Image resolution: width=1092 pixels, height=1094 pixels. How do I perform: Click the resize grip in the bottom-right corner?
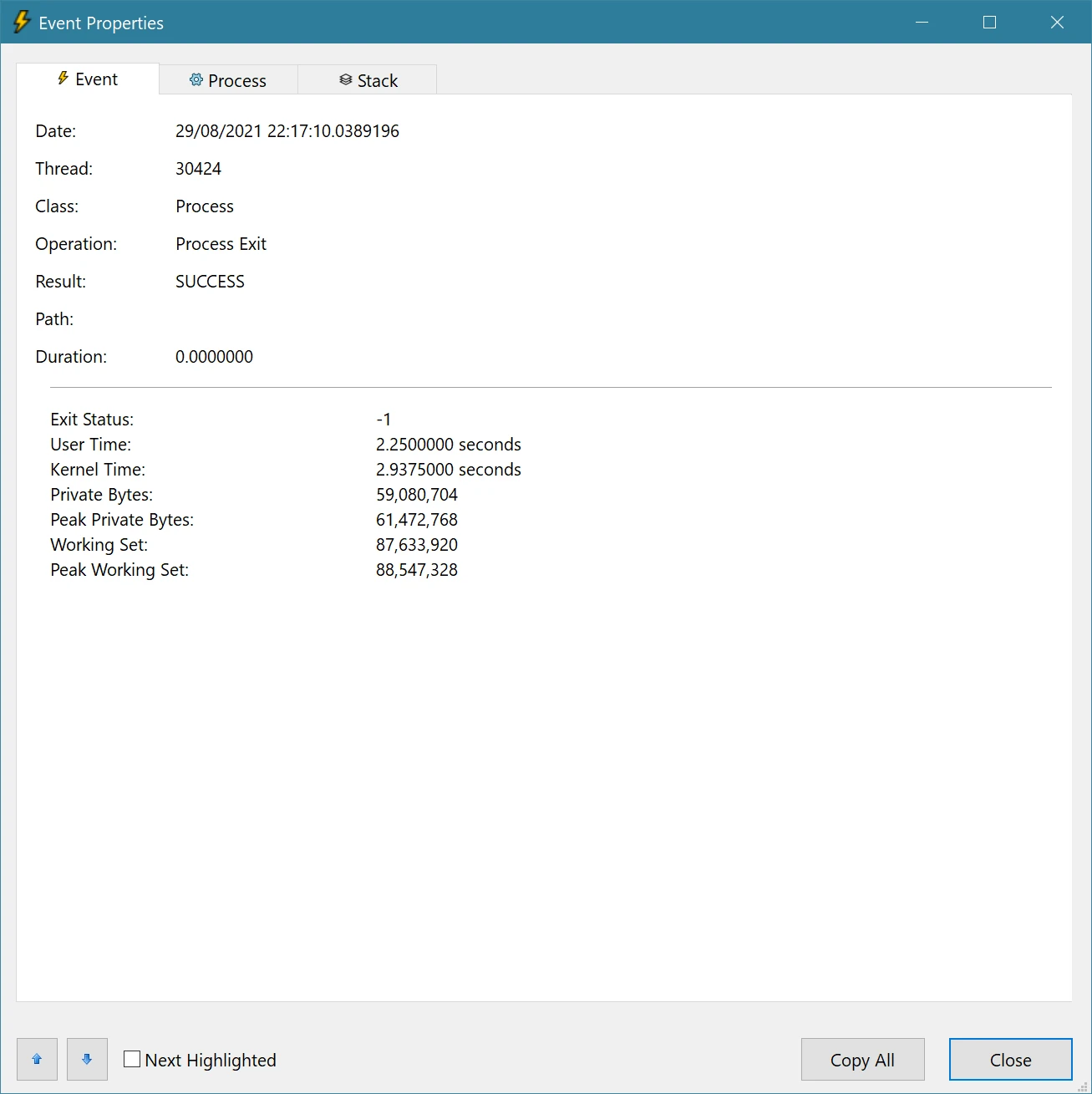[x=1084, y=1086]
